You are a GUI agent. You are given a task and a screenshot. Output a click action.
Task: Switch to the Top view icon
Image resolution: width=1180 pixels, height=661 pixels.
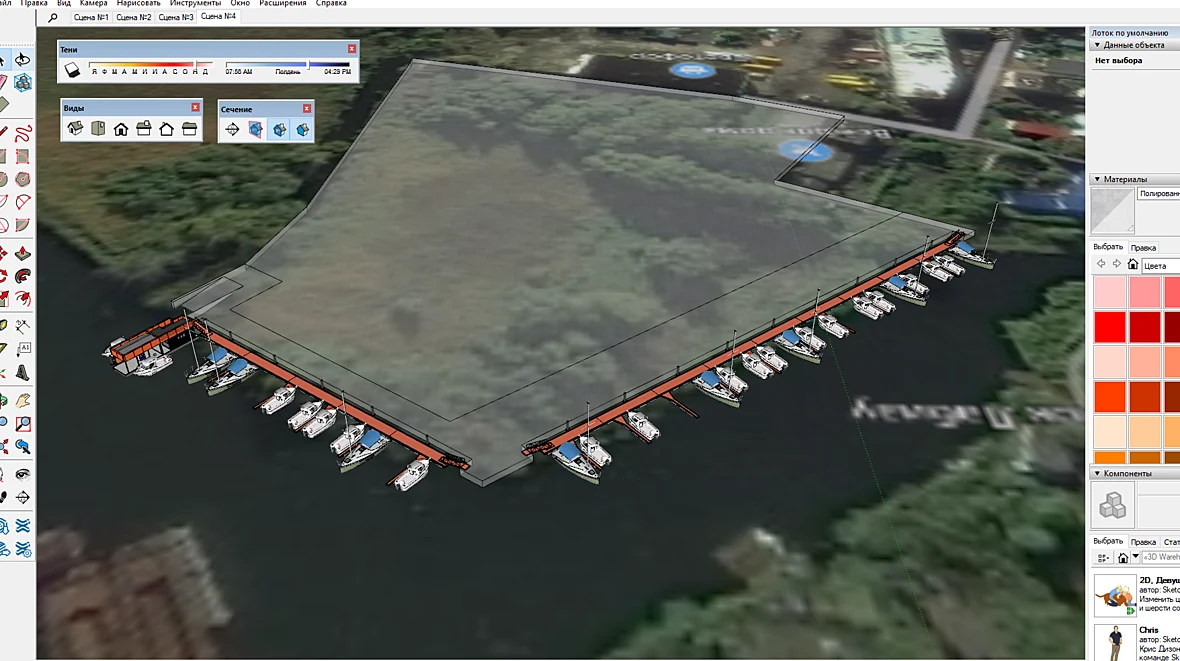pos(98,129)
